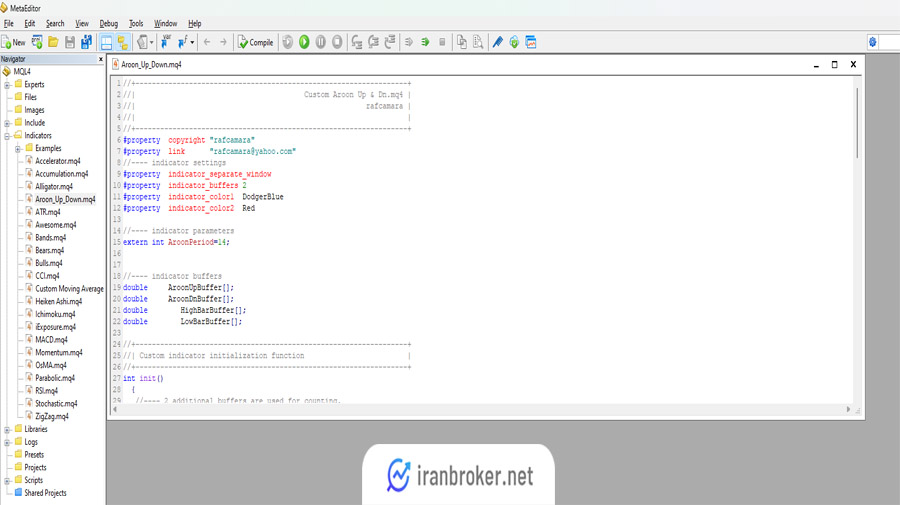The width and height of the screenshot is (900, 505).
Task: Navigate back with the left arrow
Action: pyautogui.click(x=207, y=42)
